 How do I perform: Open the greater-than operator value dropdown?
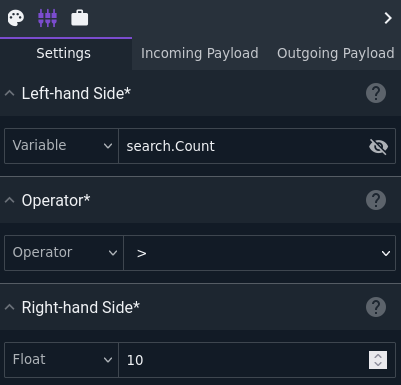(259, 253)
